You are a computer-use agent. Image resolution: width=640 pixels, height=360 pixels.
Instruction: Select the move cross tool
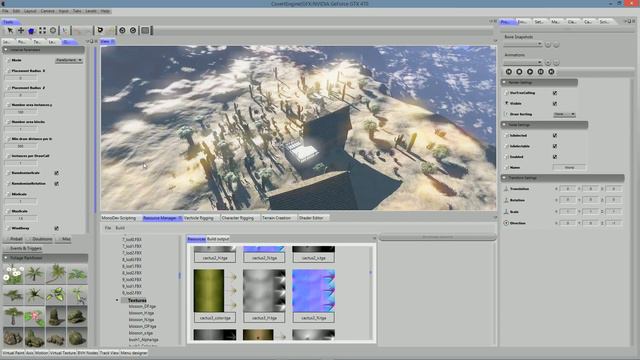(x=21, y=31)
